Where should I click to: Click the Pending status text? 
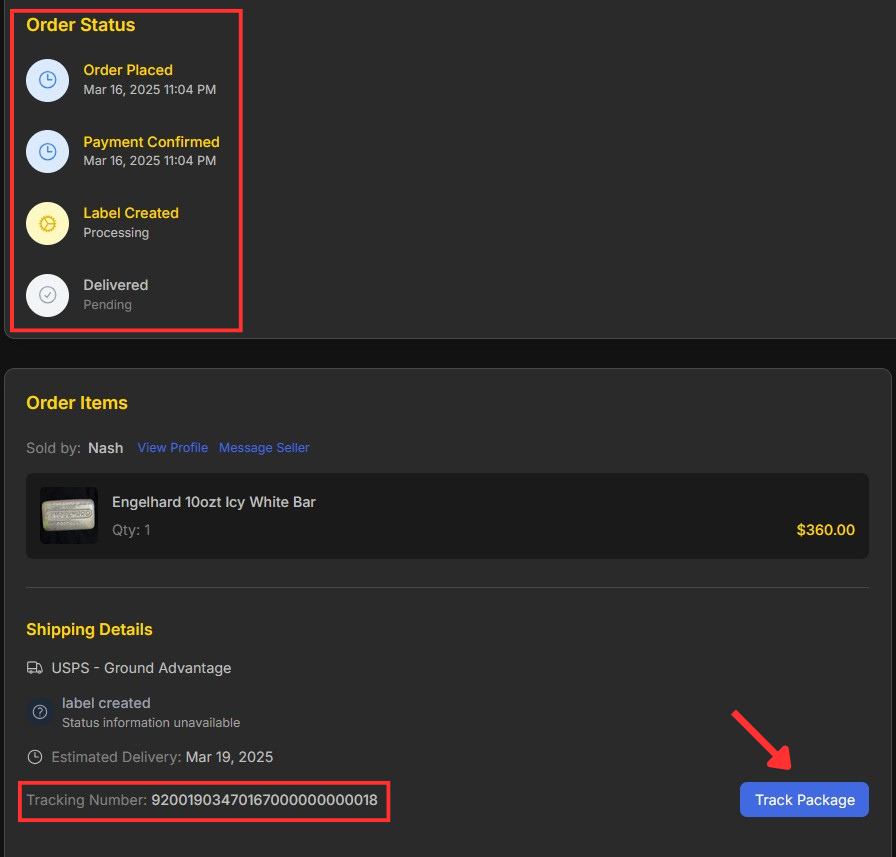[x=107, y=305]
